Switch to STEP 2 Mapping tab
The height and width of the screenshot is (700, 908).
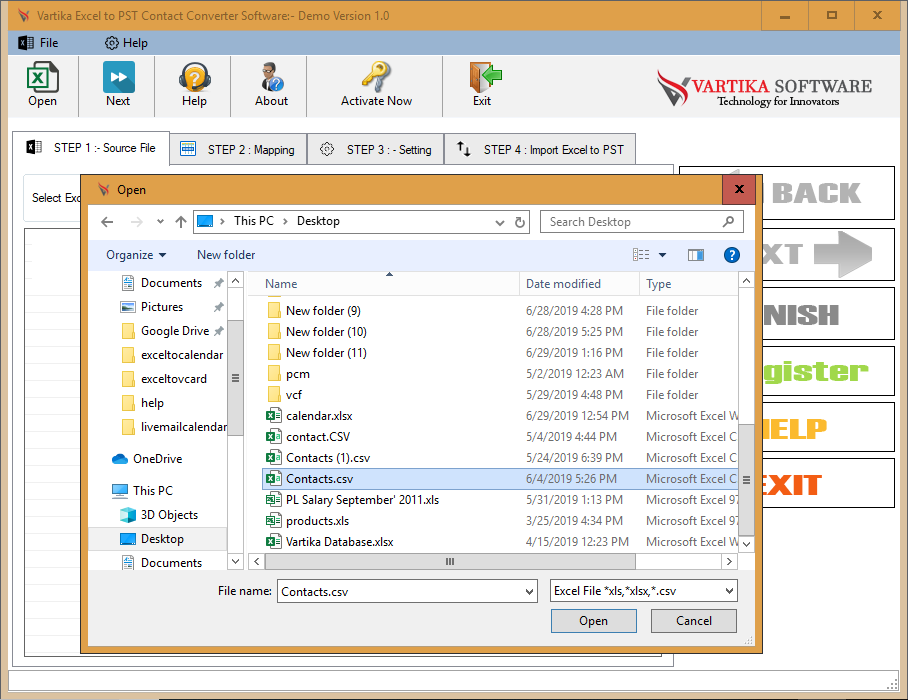pyautogui.click(x=238, y=150)
